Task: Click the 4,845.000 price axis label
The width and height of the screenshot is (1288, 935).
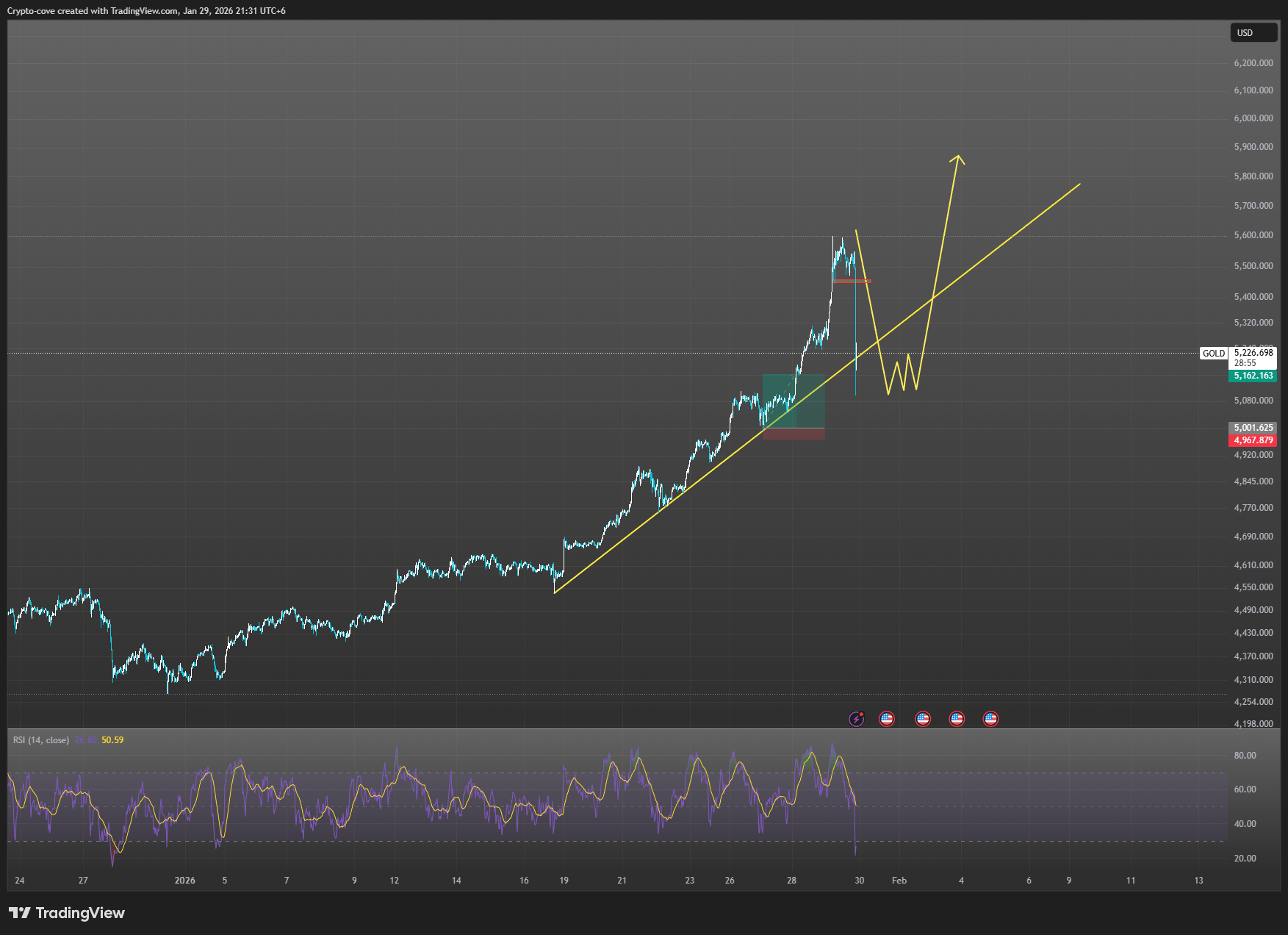Action: pos(1253,481)
